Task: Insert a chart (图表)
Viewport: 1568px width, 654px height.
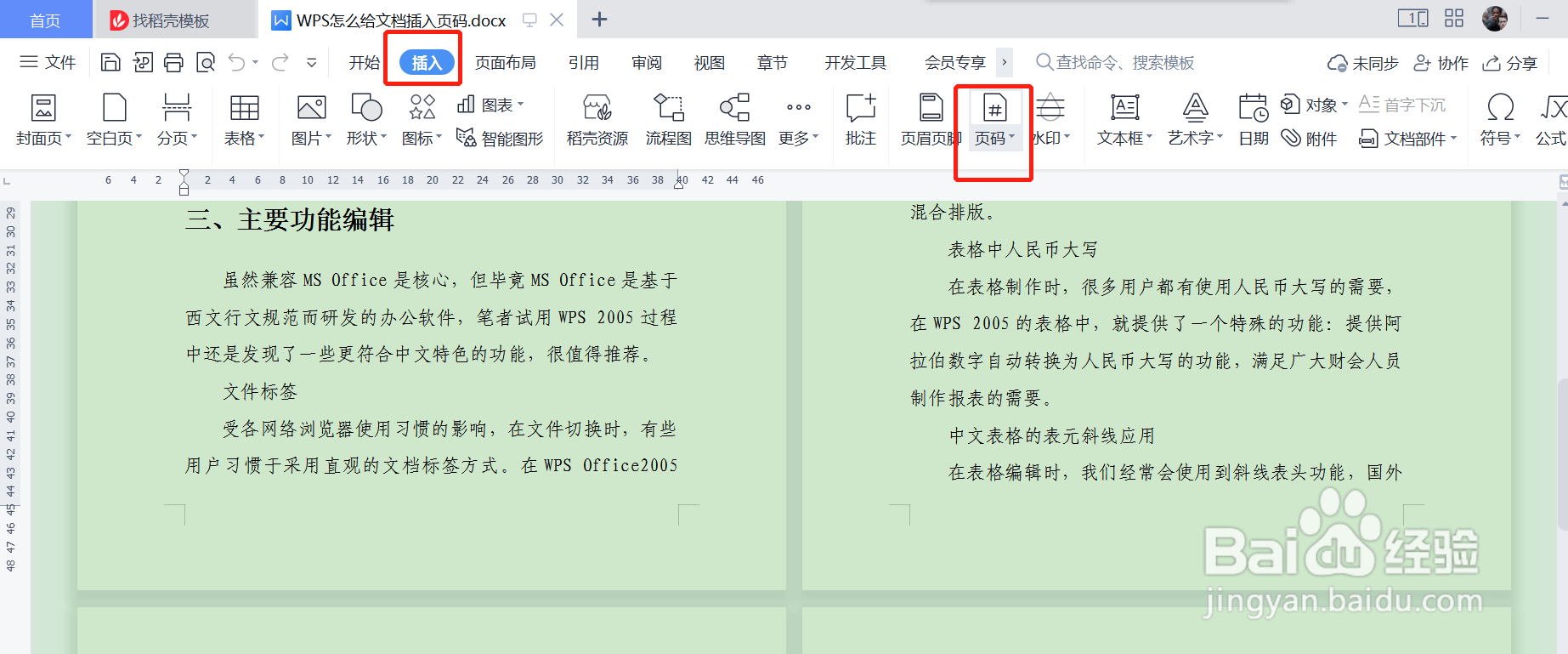Action: coord(490,105)
